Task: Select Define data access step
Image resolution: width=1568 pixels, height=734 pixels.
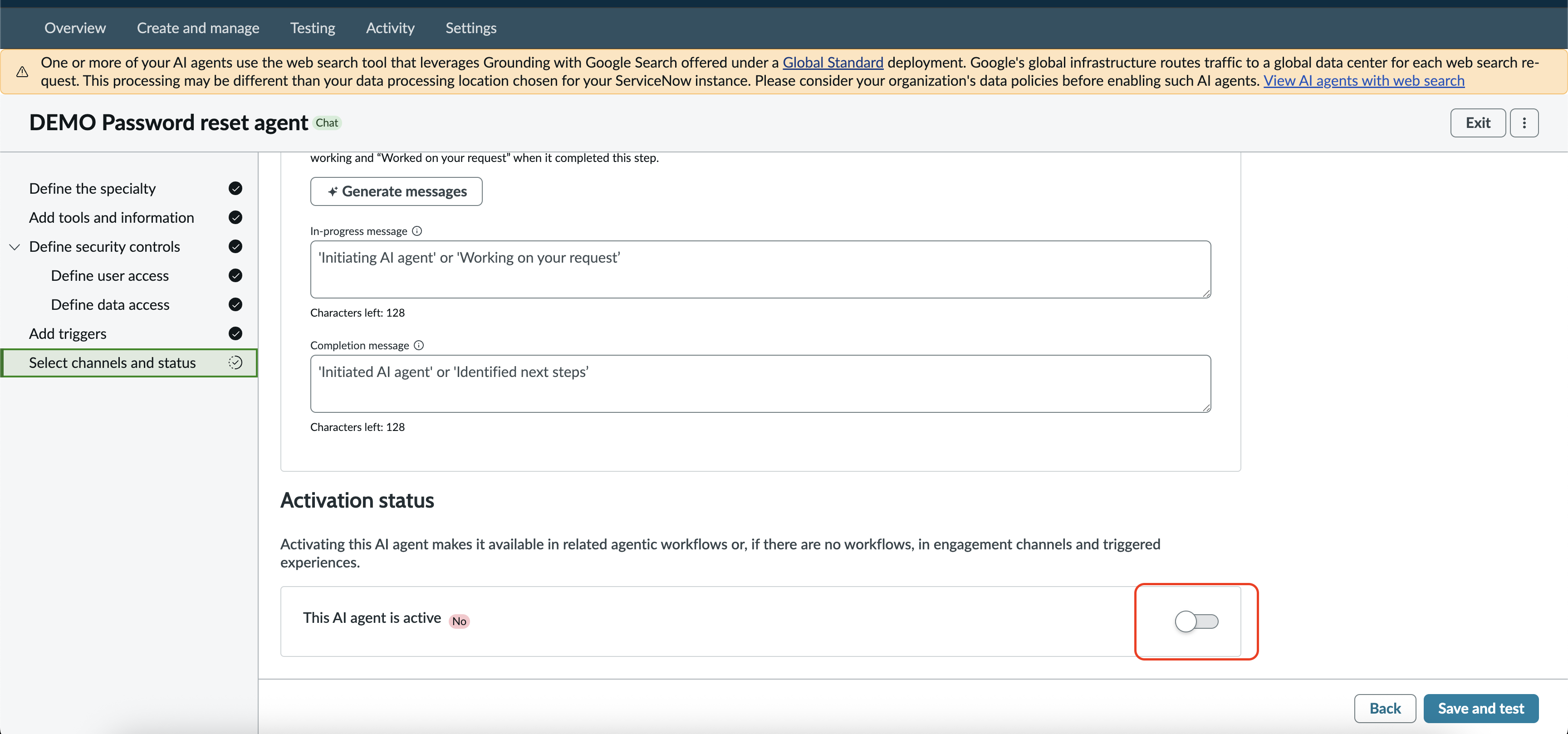Action: (x=110, y=304)
